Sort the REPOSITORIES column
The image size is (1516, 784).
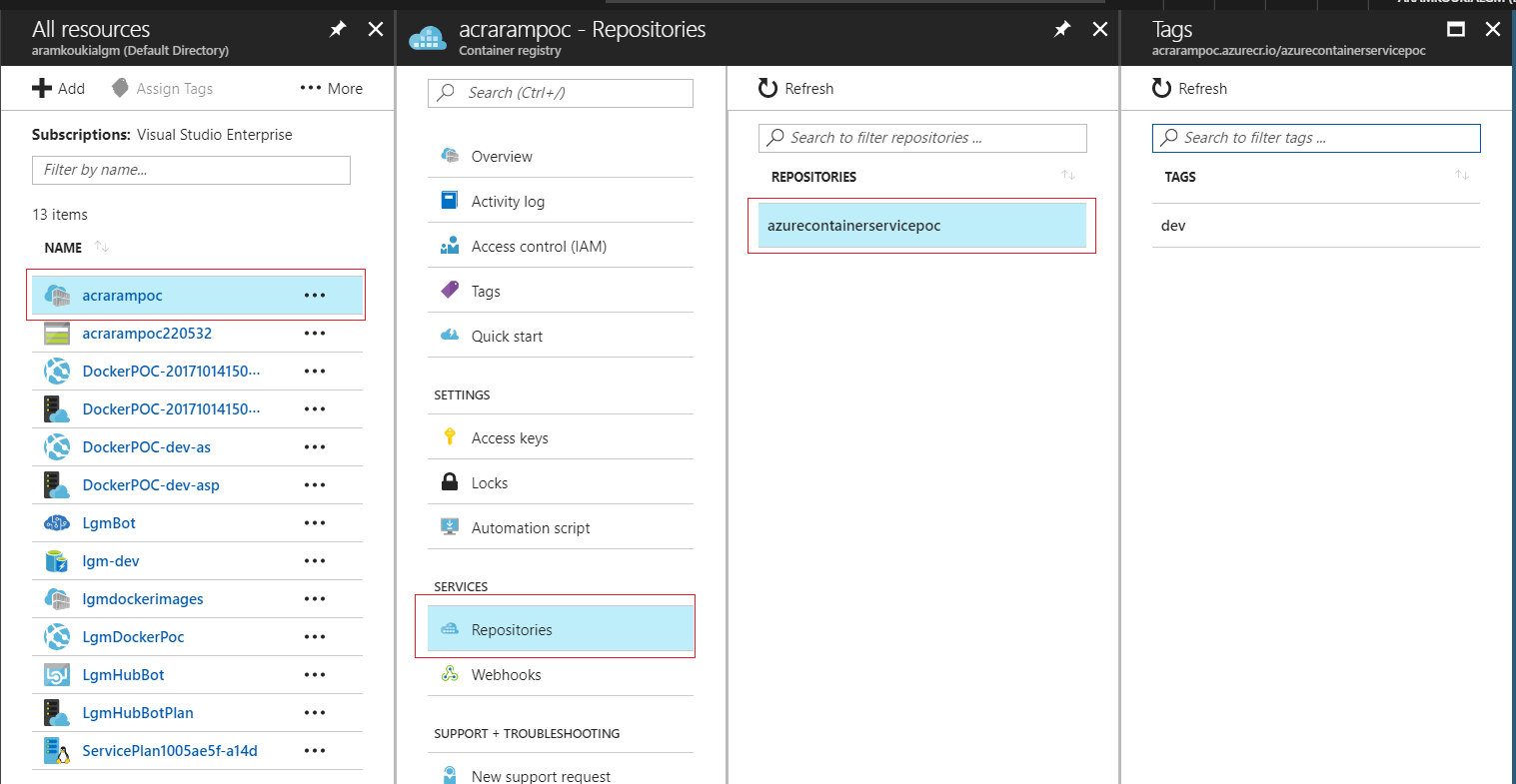(x=1068, y=176)
